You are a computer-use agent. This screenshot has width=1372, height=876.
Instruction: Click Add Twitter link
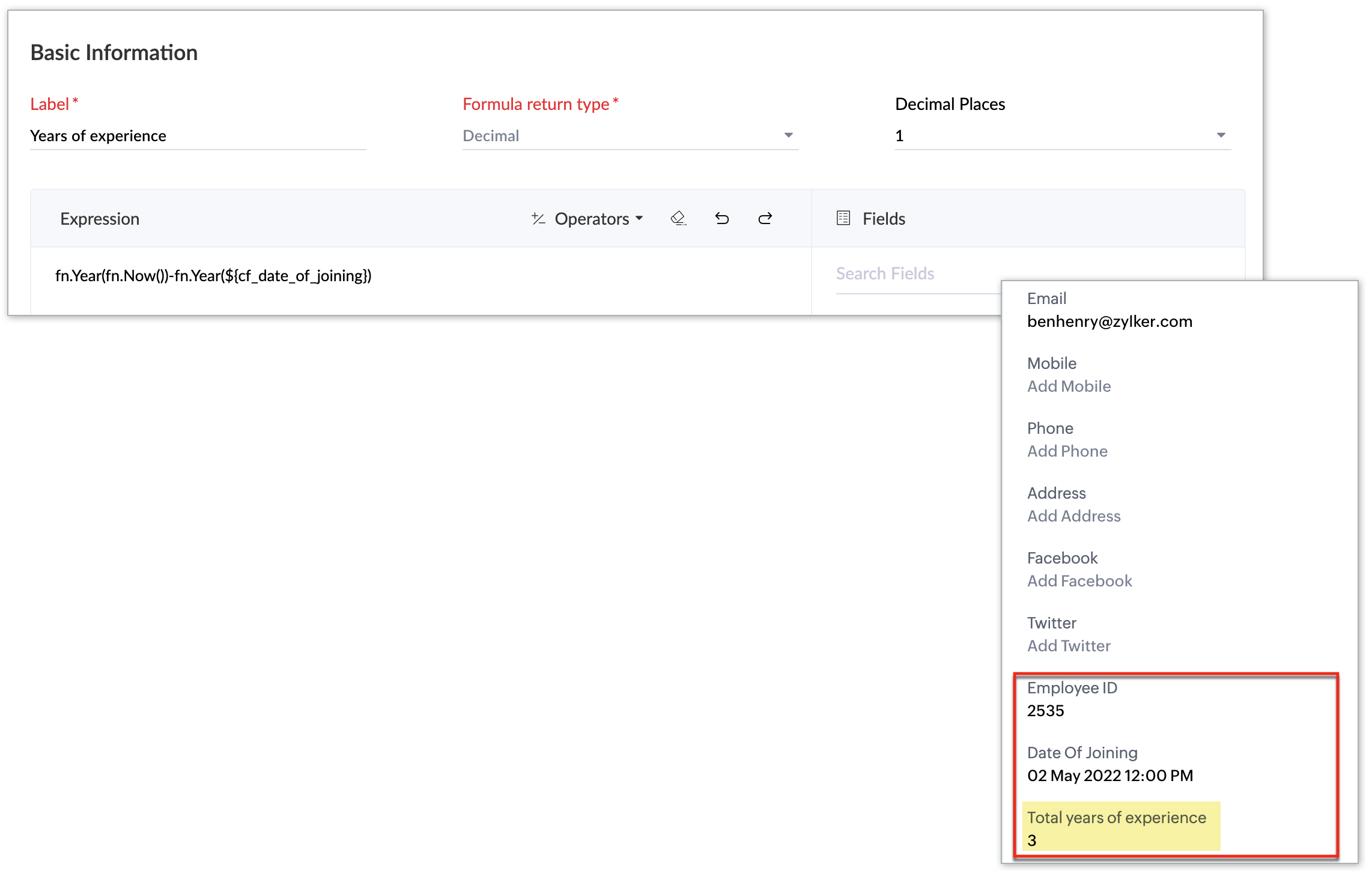pyautogui.click(x=1068, y=646)
